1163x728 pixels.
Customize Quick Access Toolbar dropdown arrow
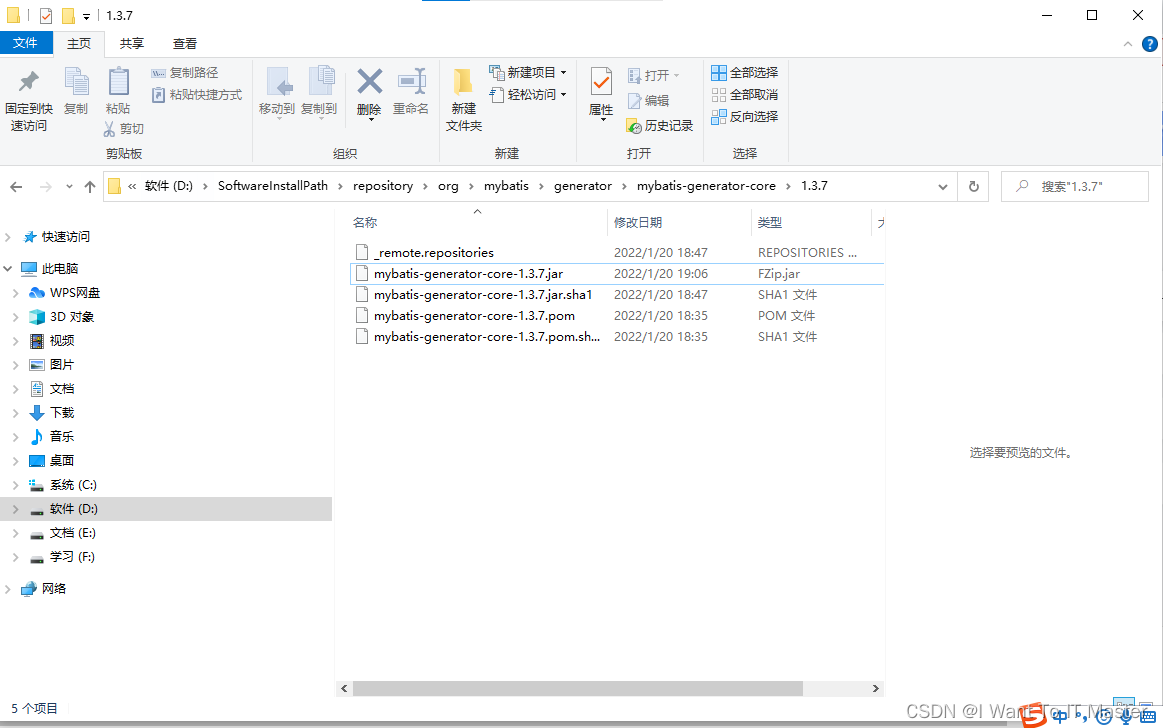click(86, 16)
